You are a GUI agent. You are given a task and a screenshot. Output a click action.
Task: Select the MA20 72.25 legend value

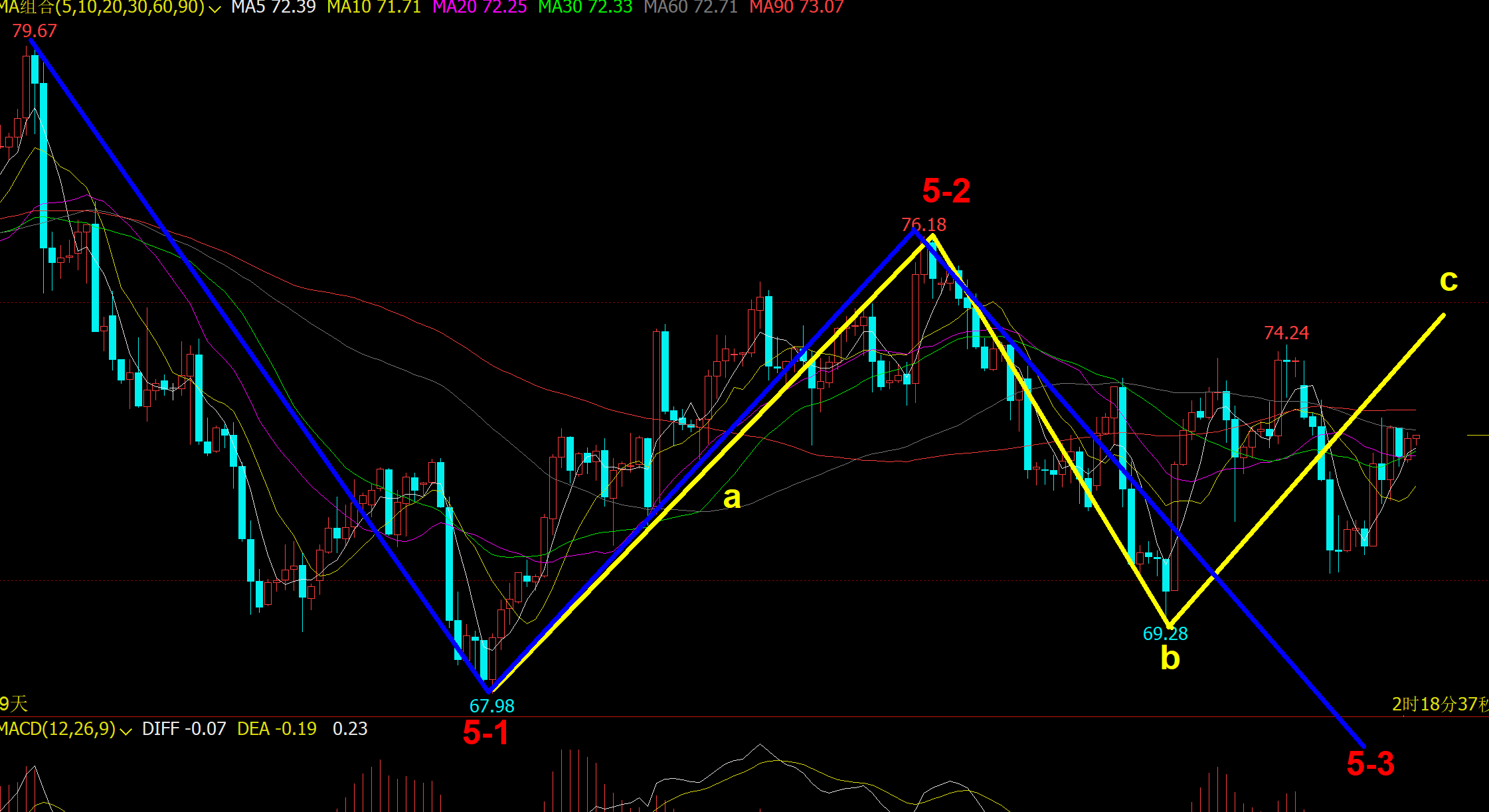click(x=480, y=7)
